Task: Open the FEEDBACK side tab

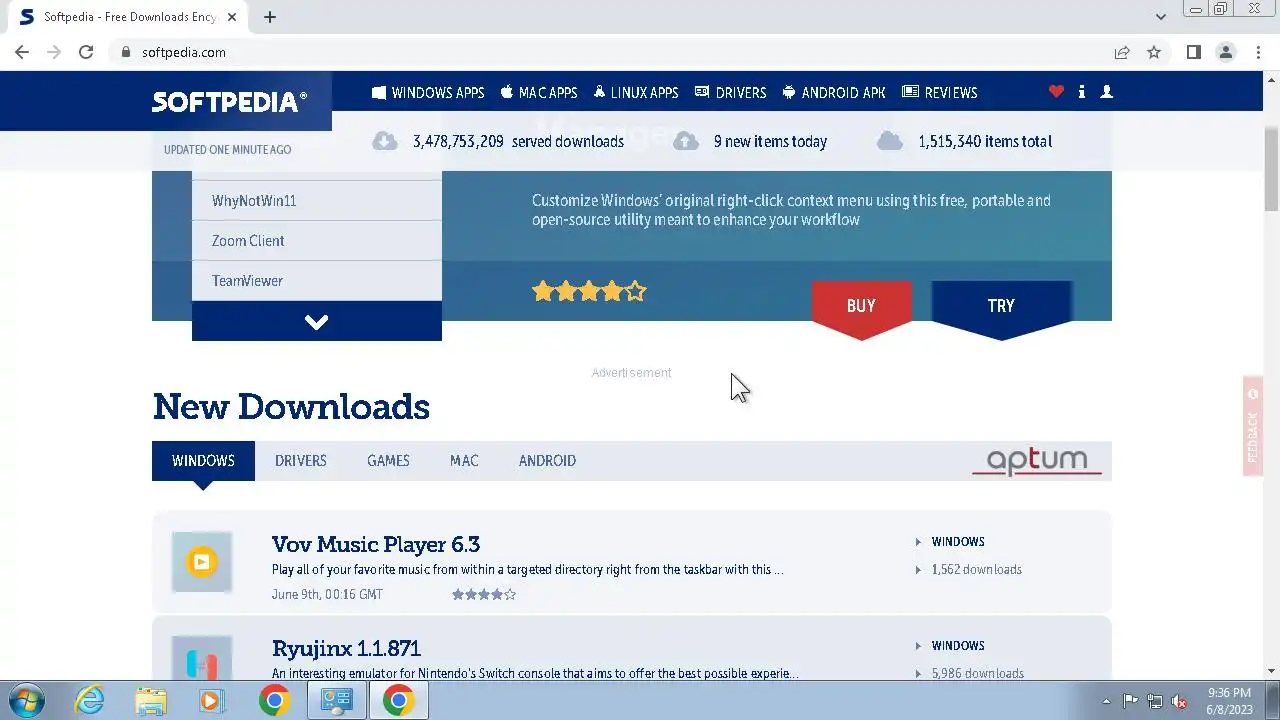Action: (1253, 426)
